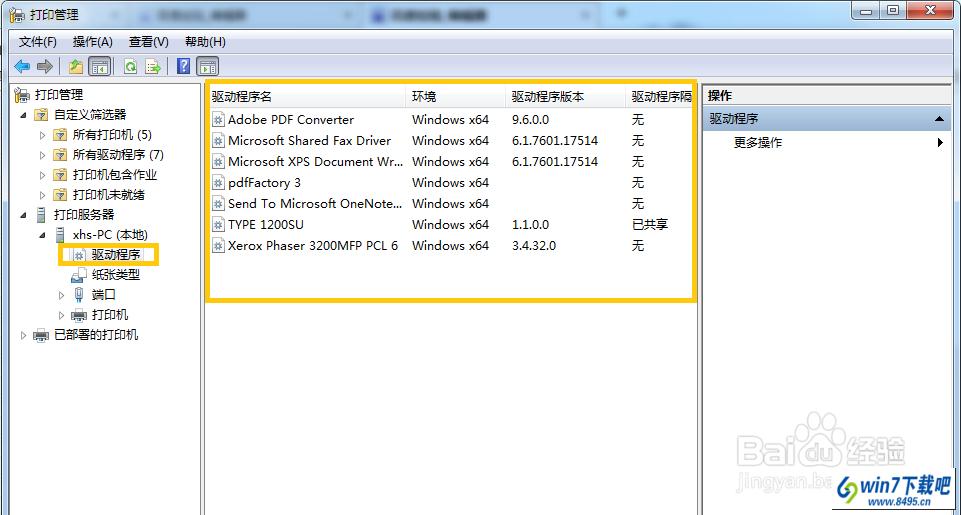Click the 操作 pane header

827,96
